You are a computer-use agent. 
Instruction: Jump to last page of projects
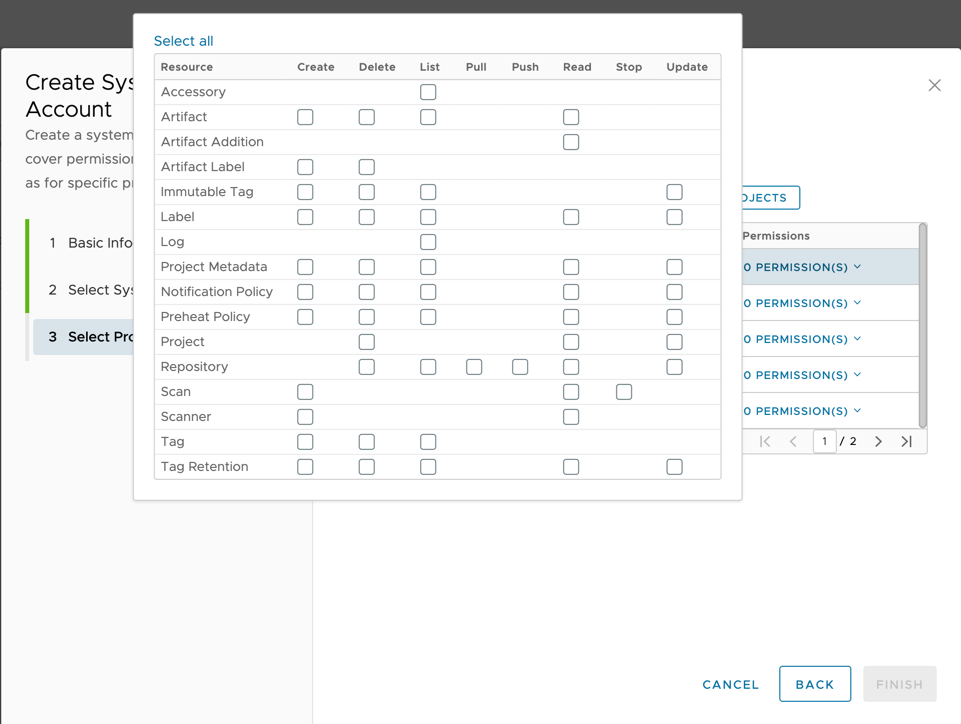point(907,441)
